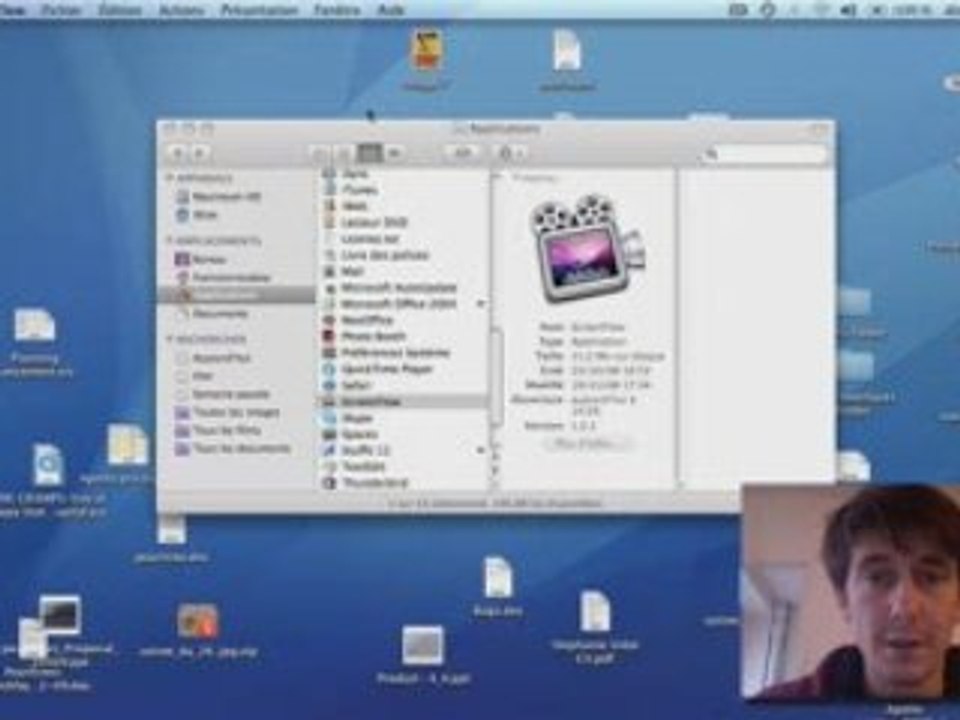This screenshot has width=960, height=720.
Task: Collapse the RECHERCHER sidebar section
Action: click(x=170, y=339)
